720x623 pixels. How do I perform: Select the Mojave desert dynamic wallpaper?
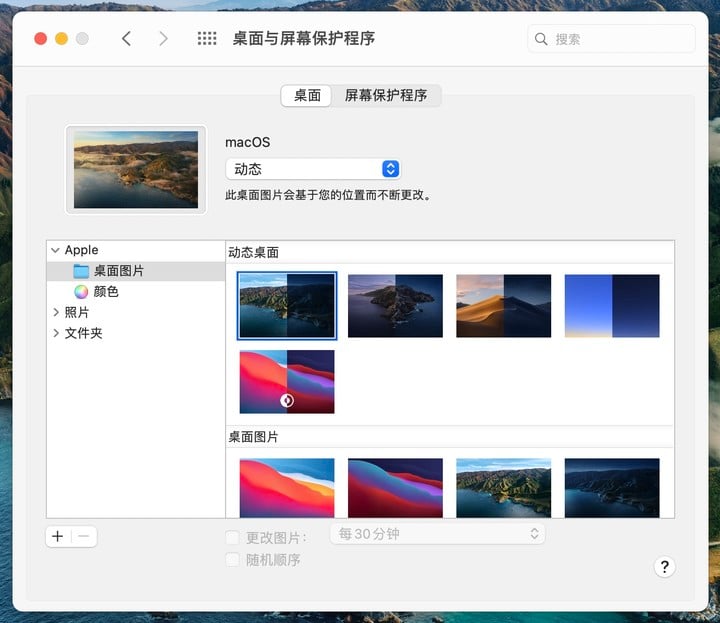pos(503,306)
